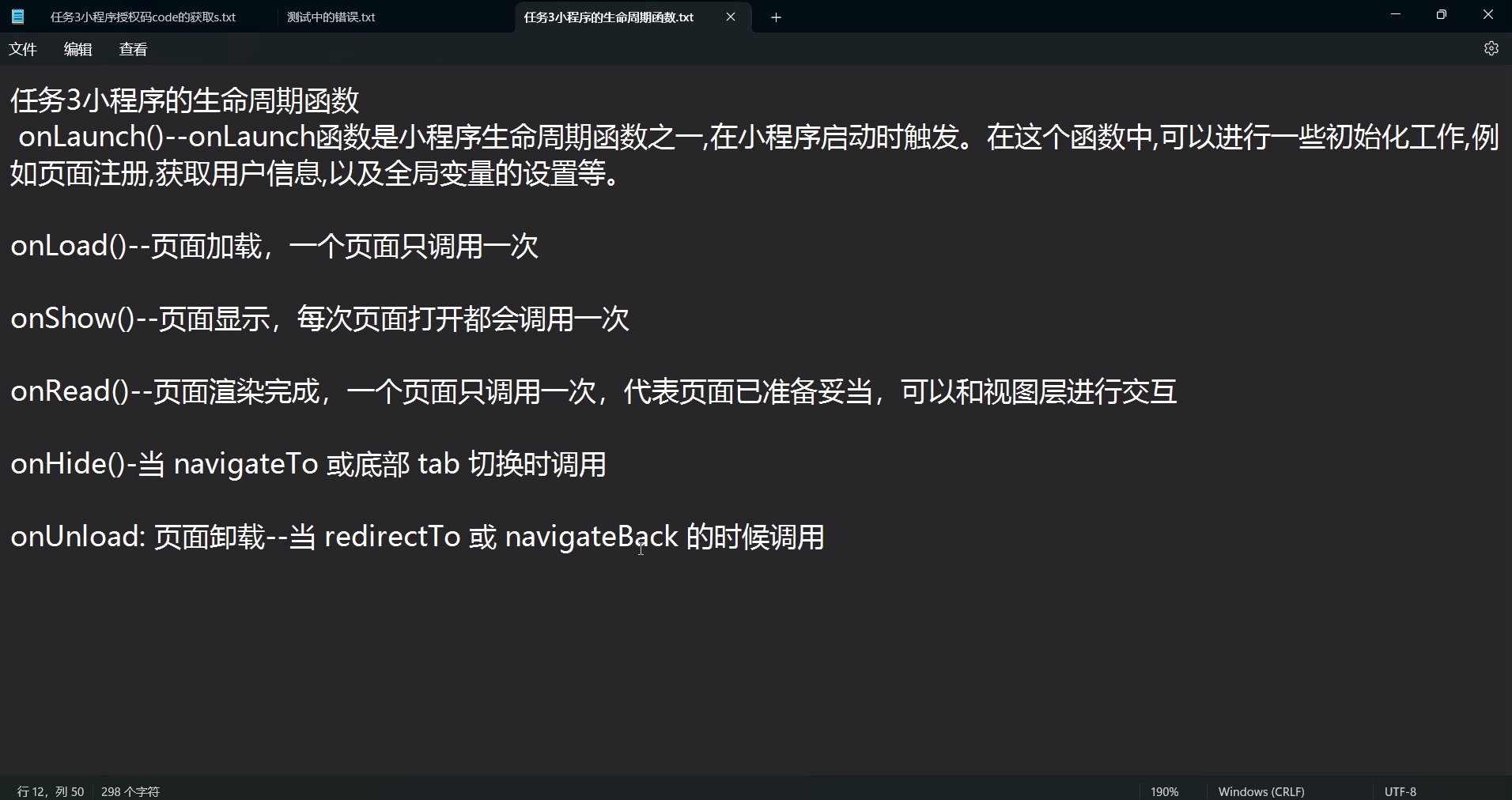Screen dimensions: 1512x800
Task: Restore down the Notepad window
Action: coord(1441,14)
